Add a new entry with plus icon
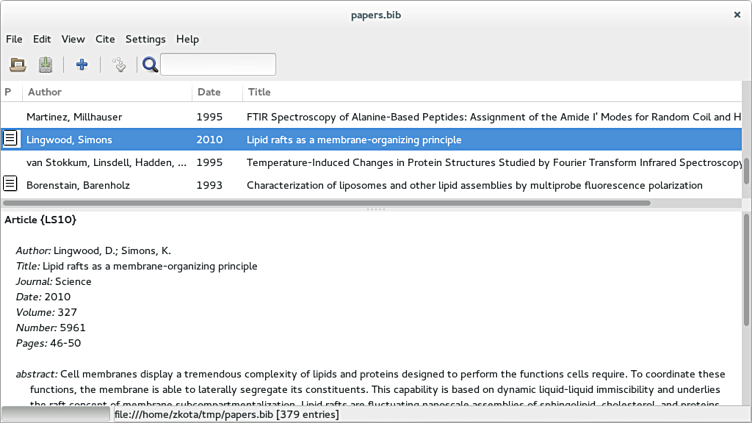 click(x=82, y=65)
